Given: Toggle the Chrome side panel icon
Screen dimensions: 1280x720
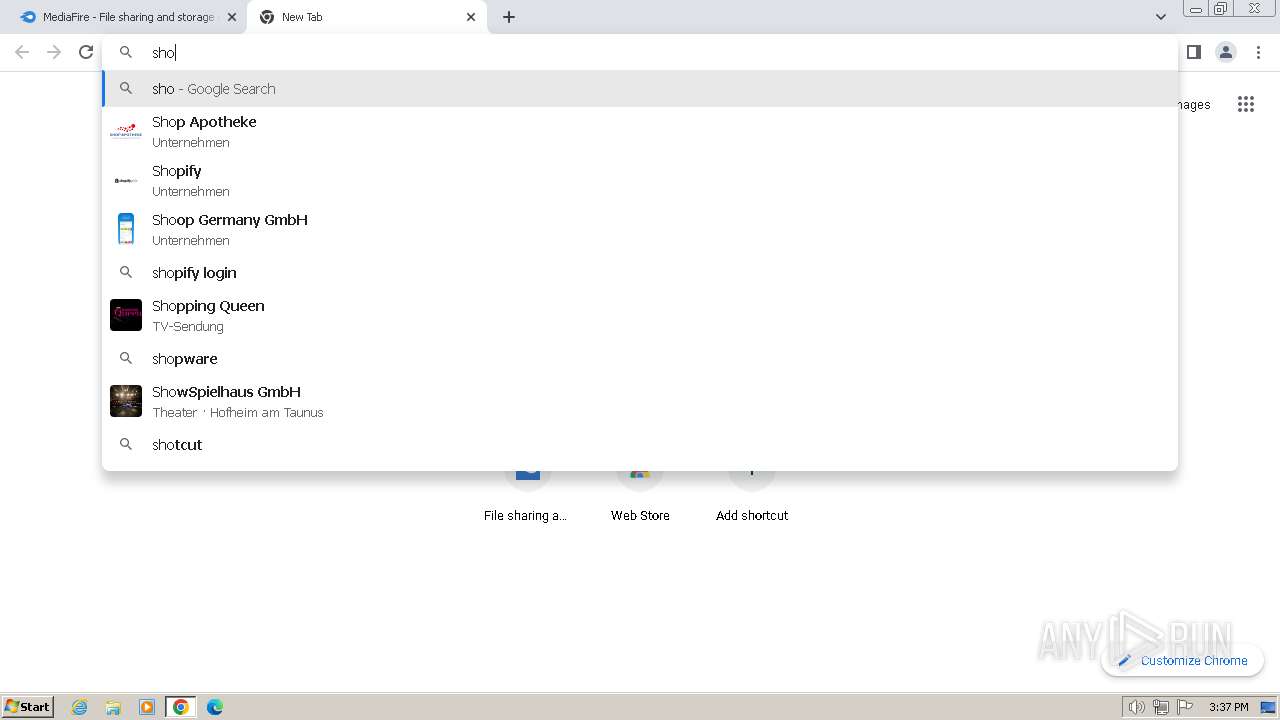Looking at the screenshot, I should (x=1194, y=52).
